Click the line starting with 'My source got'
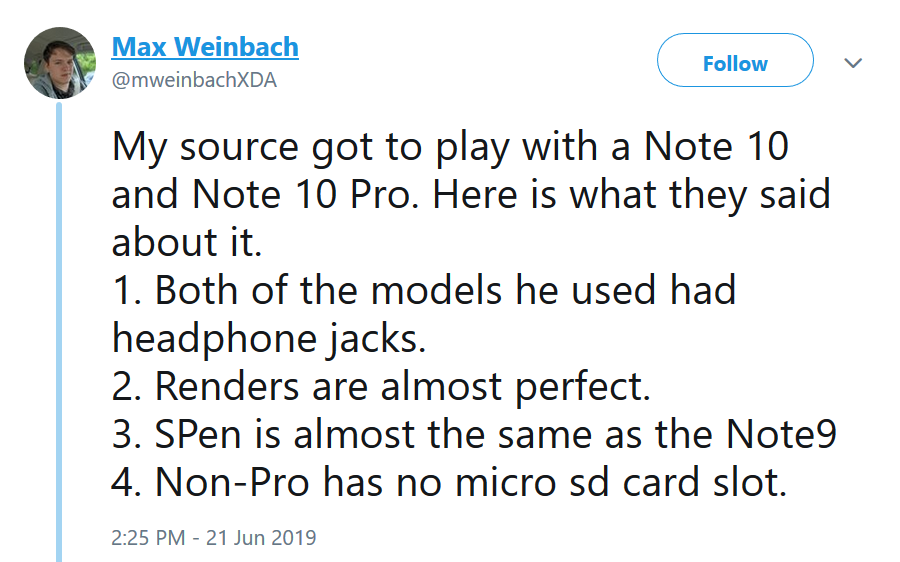Viewport: 900px width, 562px height. (450, 147)
